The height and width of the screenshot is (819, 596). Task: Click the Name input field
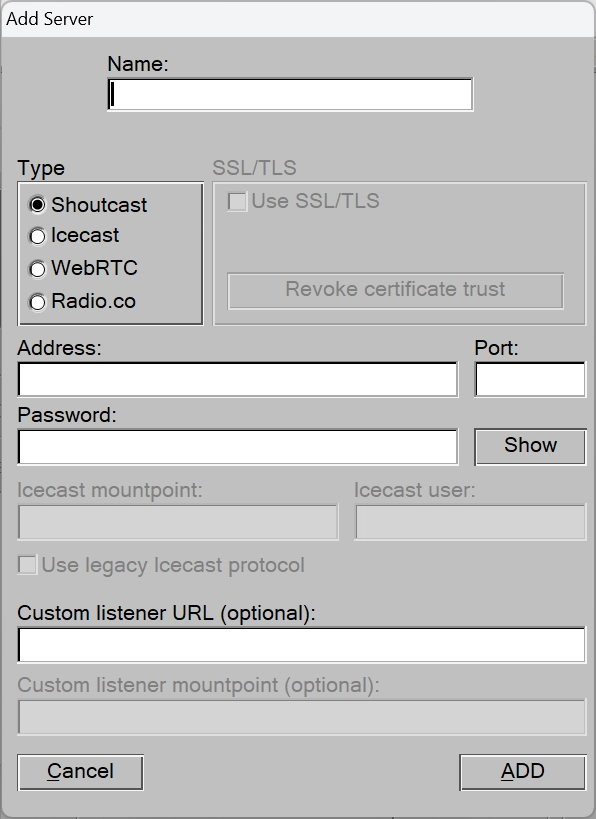290,95
